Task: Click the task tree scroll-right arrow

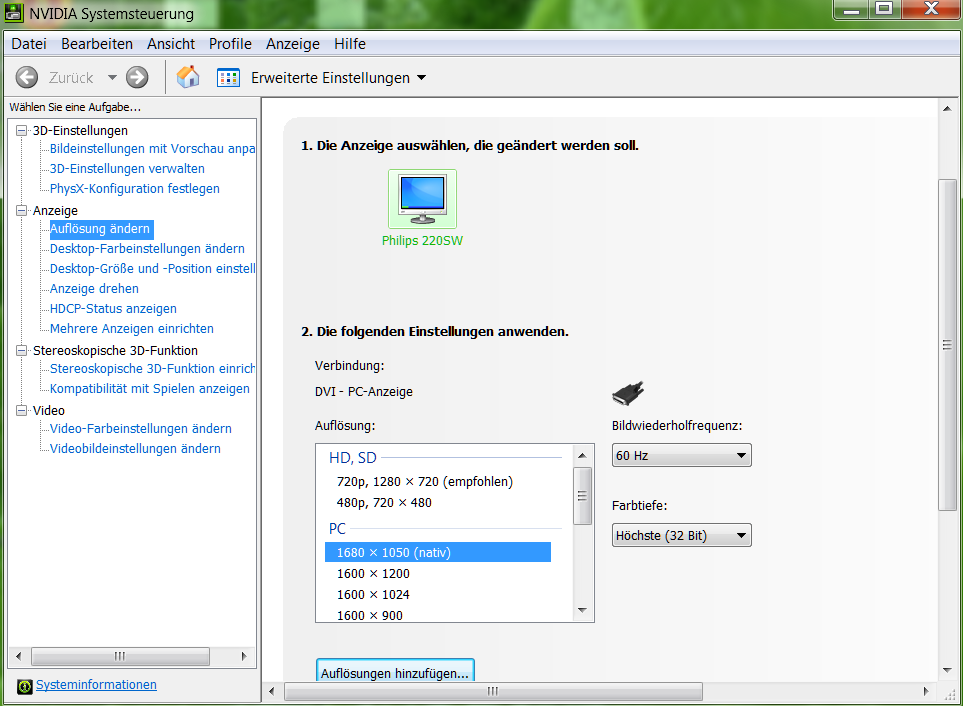Action: click(244, 656)
